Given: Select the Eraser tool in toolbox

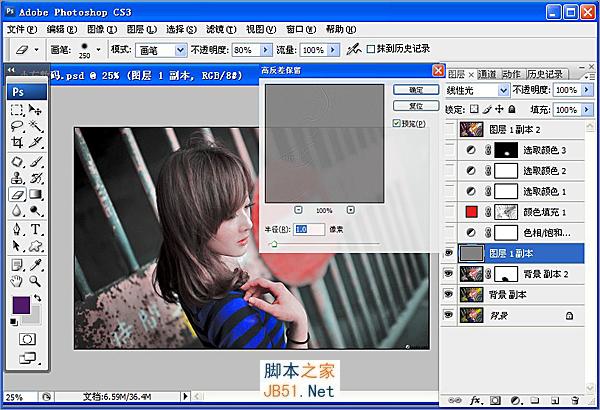Looking at the screenshot, I should coord(17,194).
